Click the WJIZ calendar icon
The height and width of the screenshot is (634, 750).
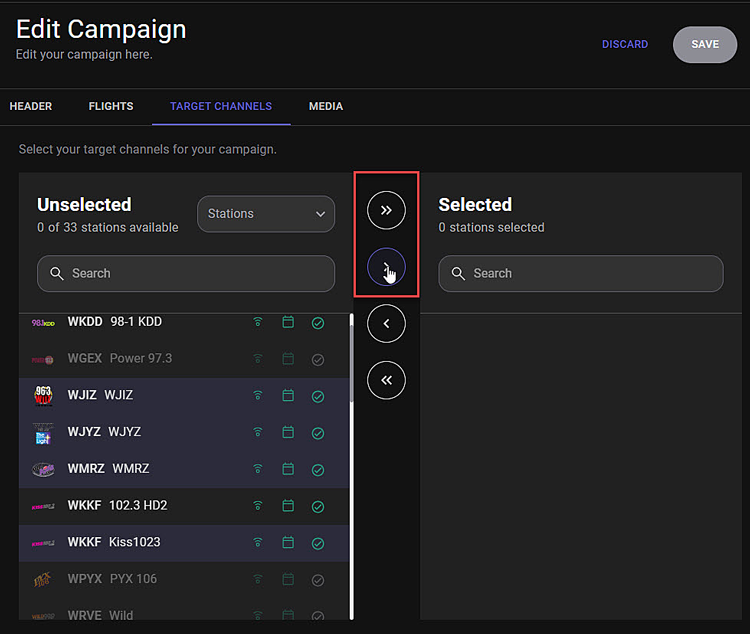(288, 395)
